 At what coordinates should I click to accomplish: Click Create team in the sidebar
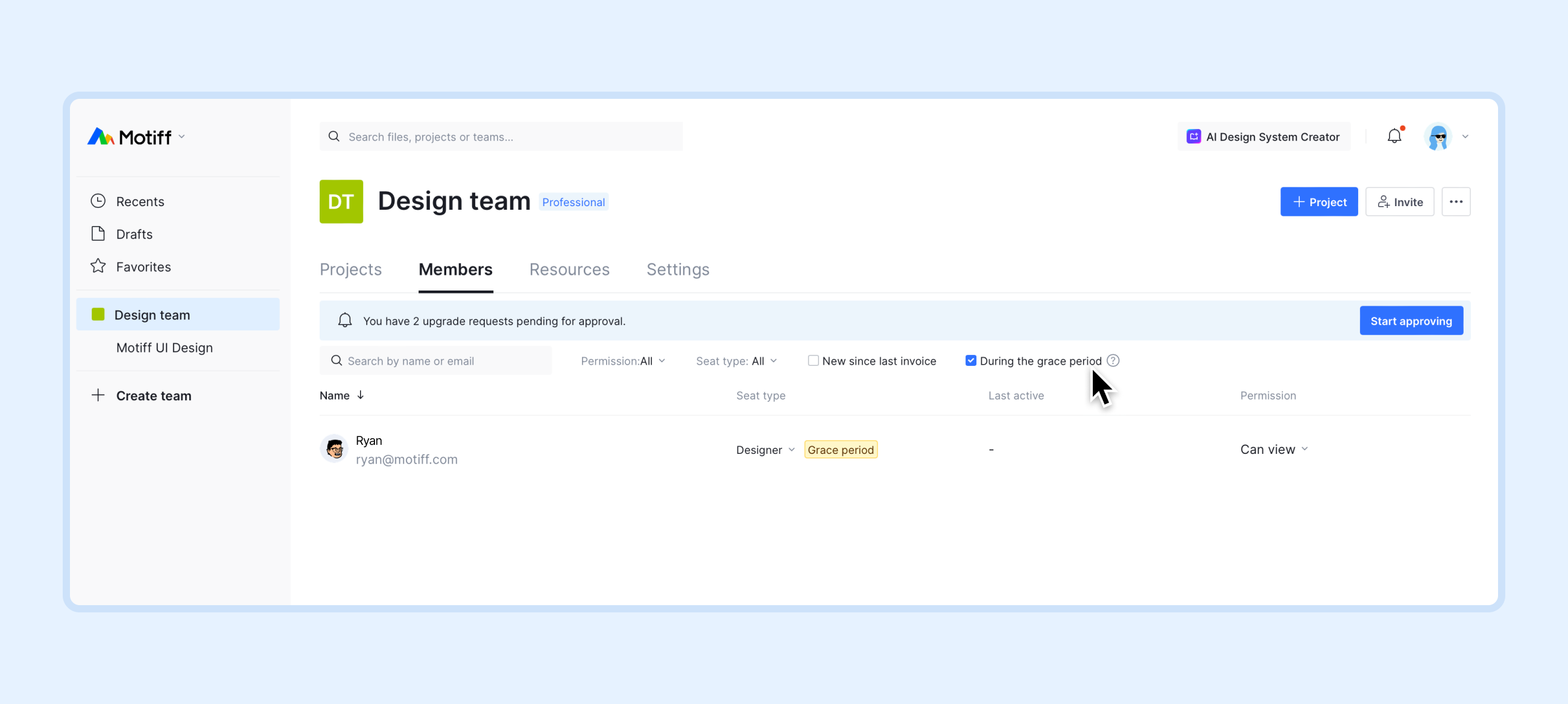[153, 395]
